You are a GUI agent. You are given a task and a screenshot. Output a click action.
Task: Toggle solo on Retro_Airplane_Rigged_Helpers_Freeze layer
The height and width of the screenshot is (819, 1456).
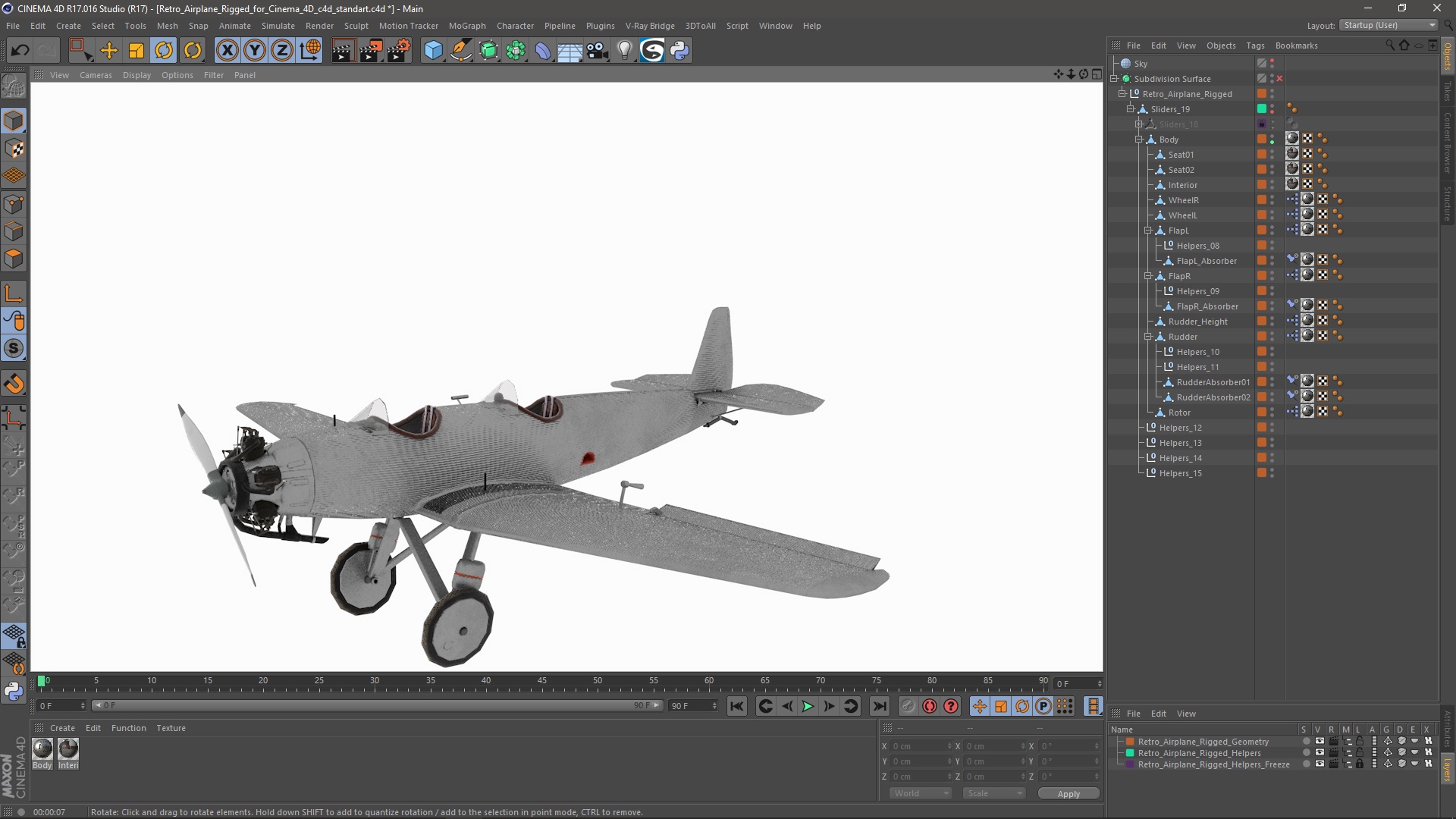tap(1306, 764)
